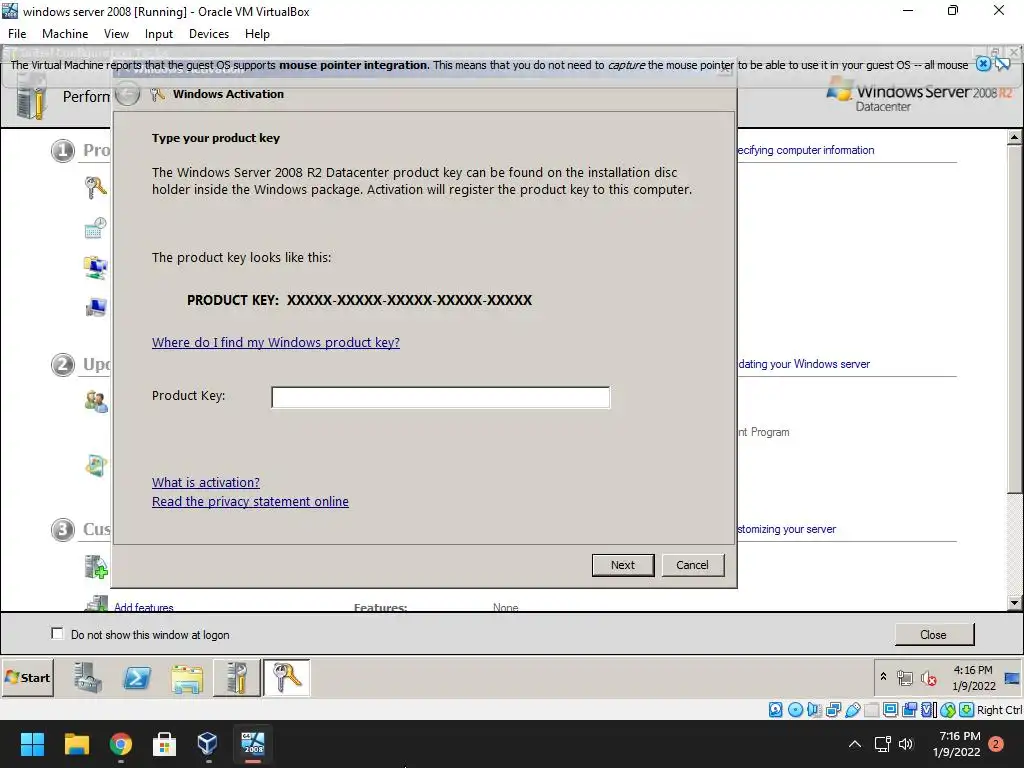This screenshot has height=768, width=1024.
Task: Open the Machine menu
Action: tap(65, 34)
